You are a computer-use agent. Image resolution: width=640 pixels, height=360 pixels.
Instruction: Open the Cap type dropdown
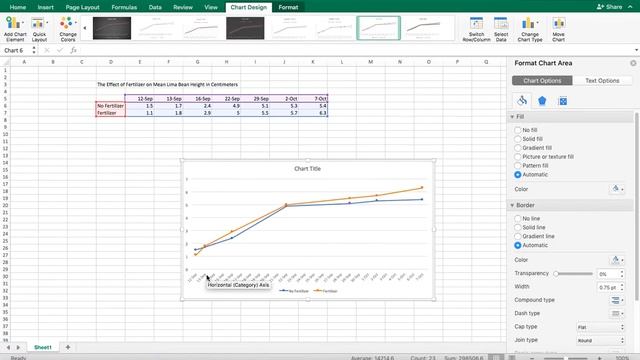click(600, 327)
